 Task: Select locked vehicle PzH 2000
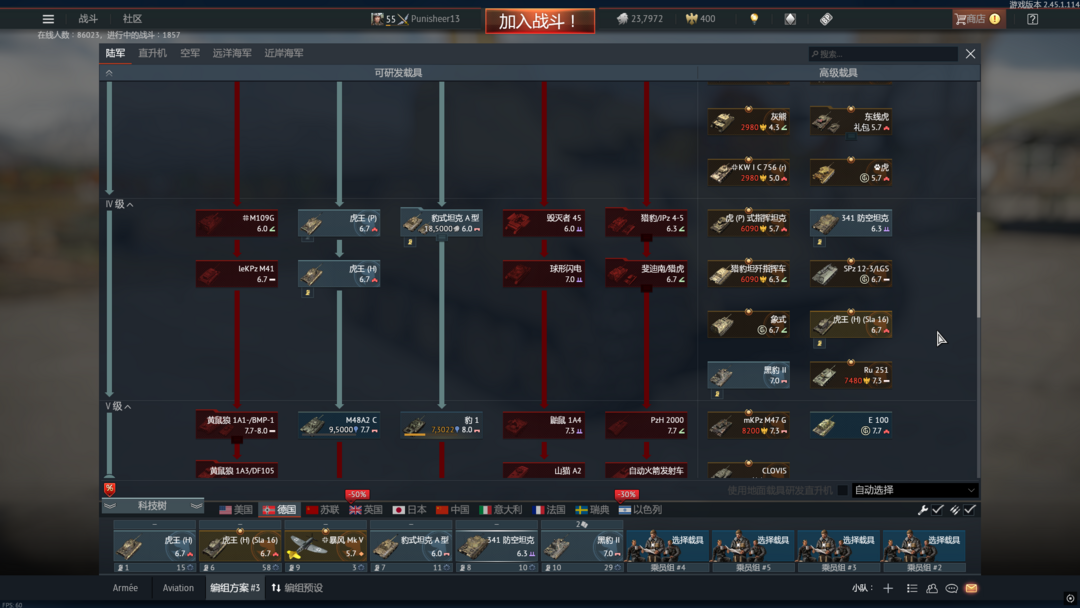(646, 425)
